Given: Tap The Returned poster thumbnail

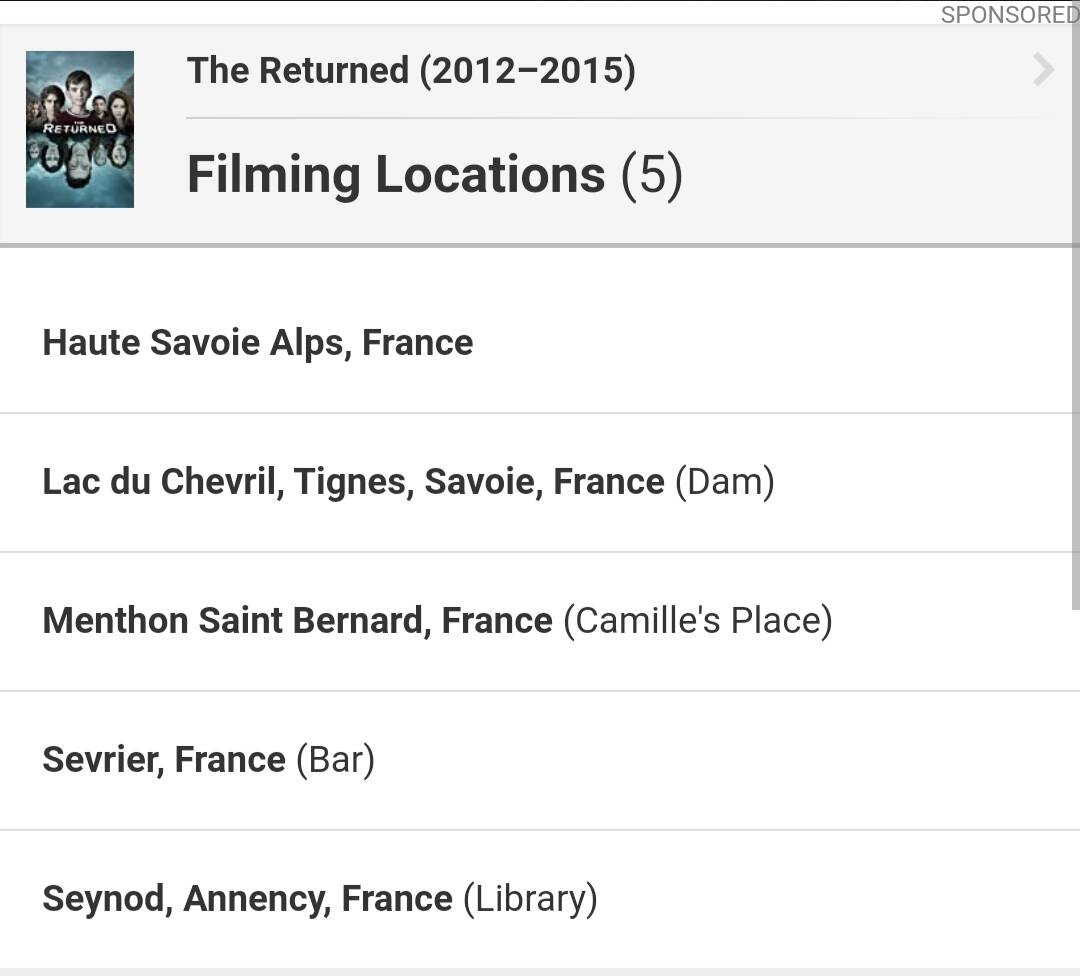Looking at the screenshot, I should click(80, 129).
